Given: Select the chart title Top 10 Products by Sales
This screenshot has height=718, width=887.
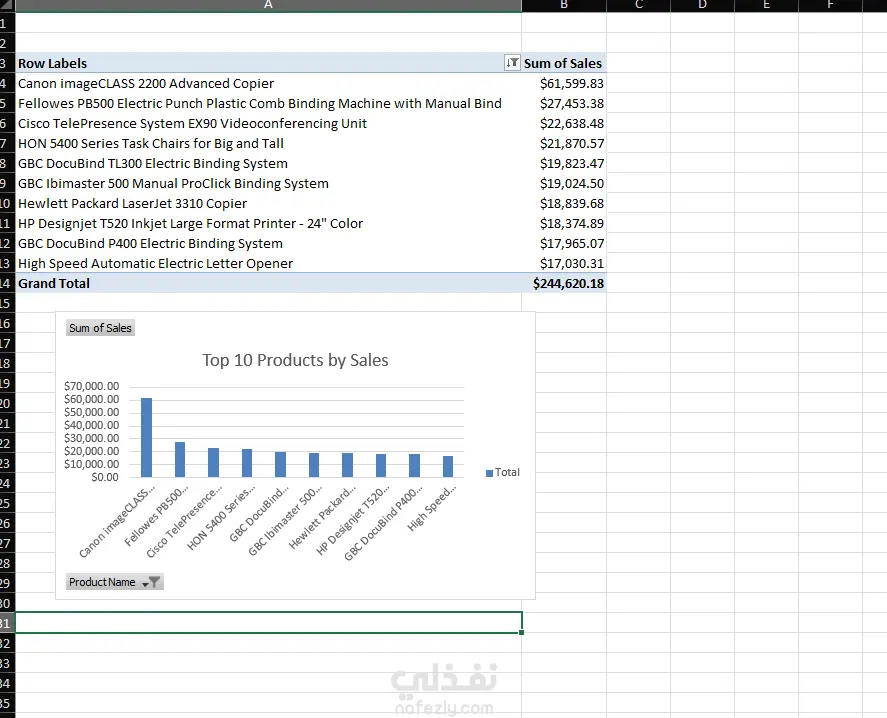Looking at the screenshot, I should pyautogui.click(x=295, y=360).
